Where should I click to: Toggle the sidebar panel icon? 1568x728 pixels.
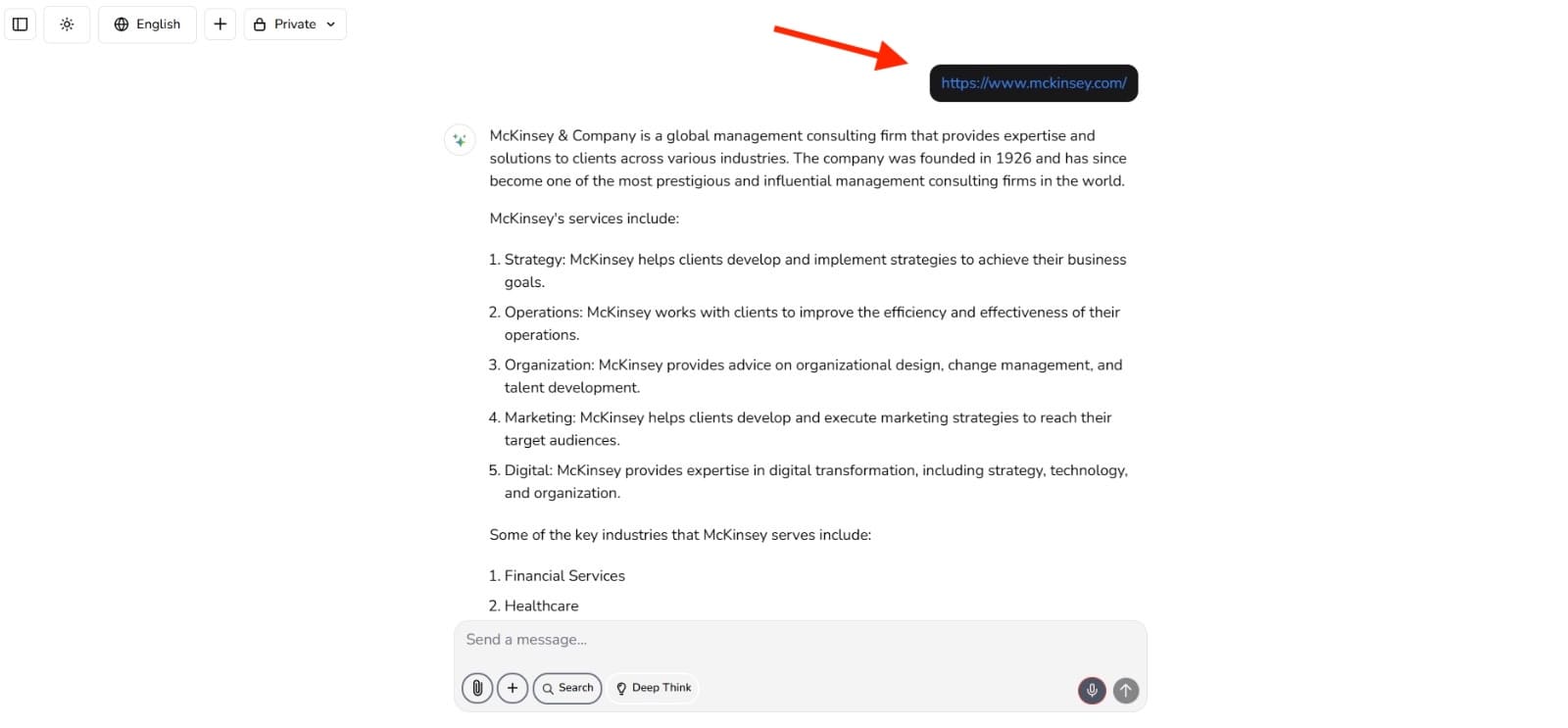[x=20, y=24]
